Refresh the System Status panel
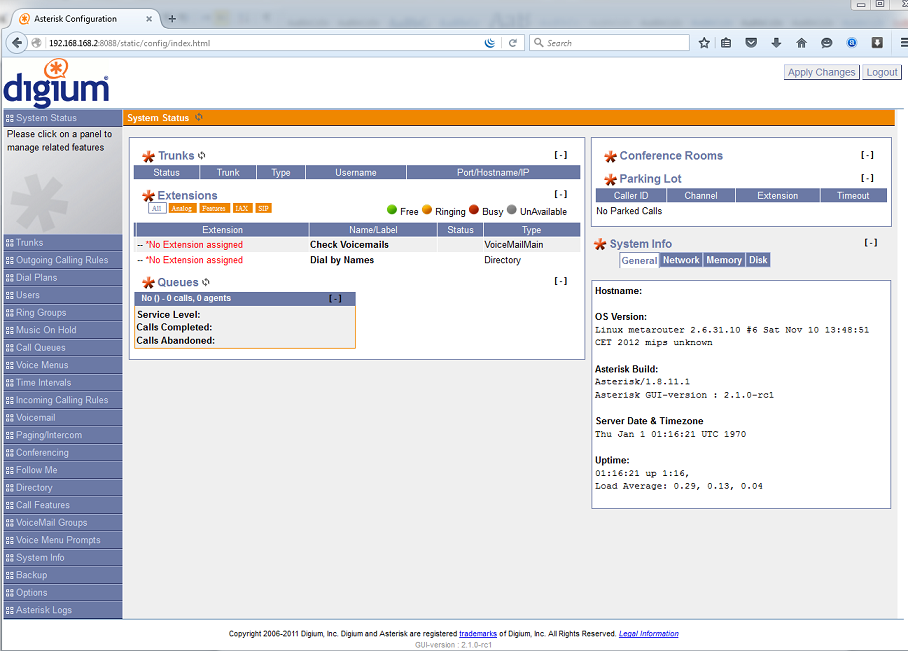 tap(199, 117)
